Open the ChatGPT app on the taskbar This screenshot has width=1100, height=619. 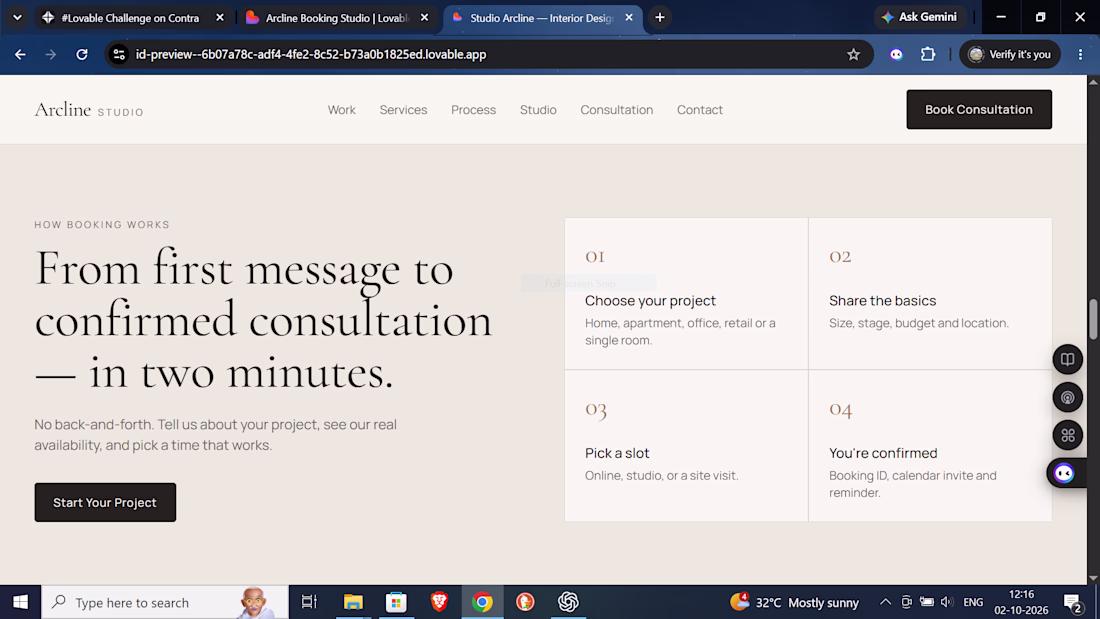568,602
